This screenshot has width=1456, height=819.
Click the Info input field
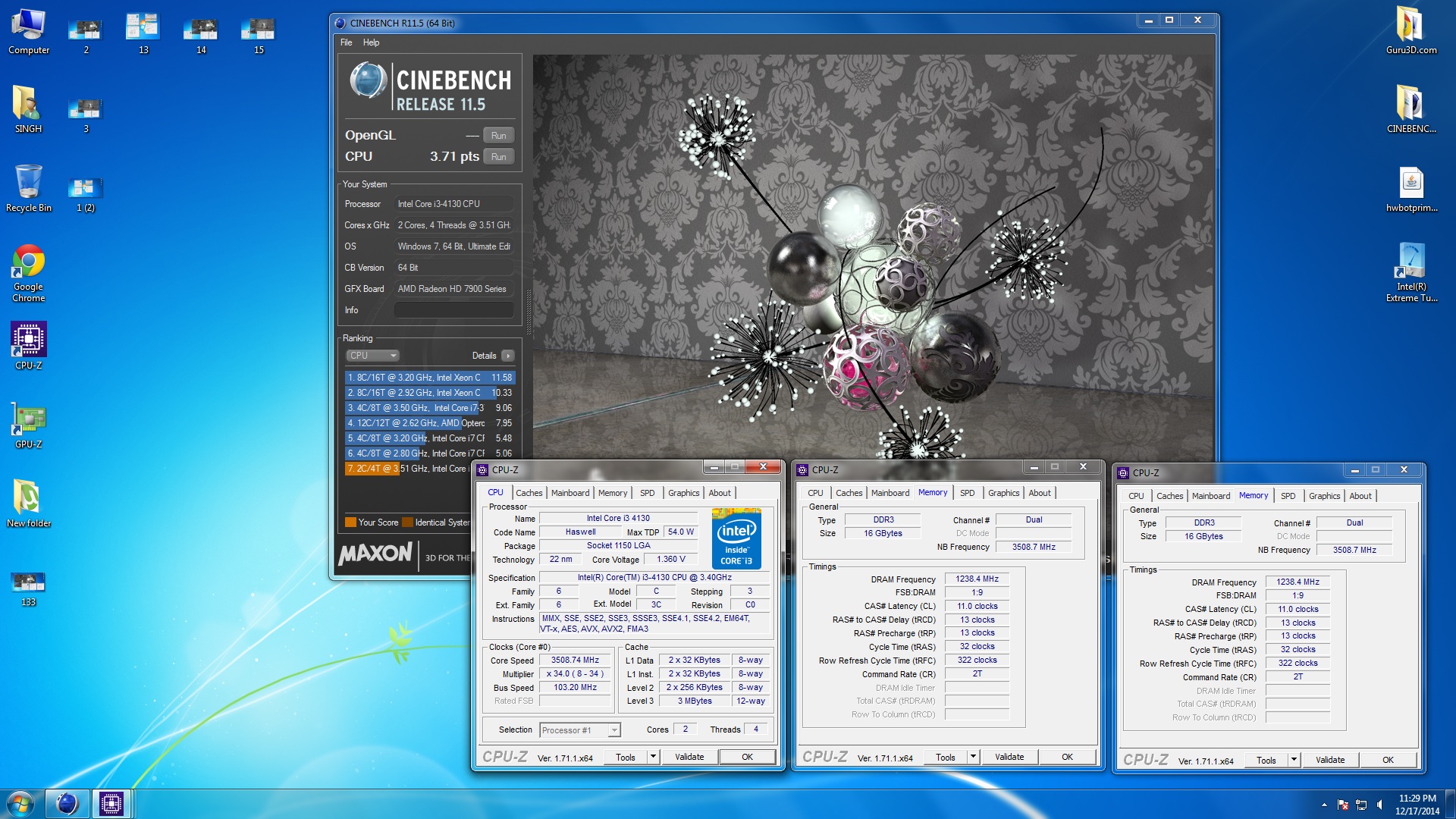coord(453,310)
